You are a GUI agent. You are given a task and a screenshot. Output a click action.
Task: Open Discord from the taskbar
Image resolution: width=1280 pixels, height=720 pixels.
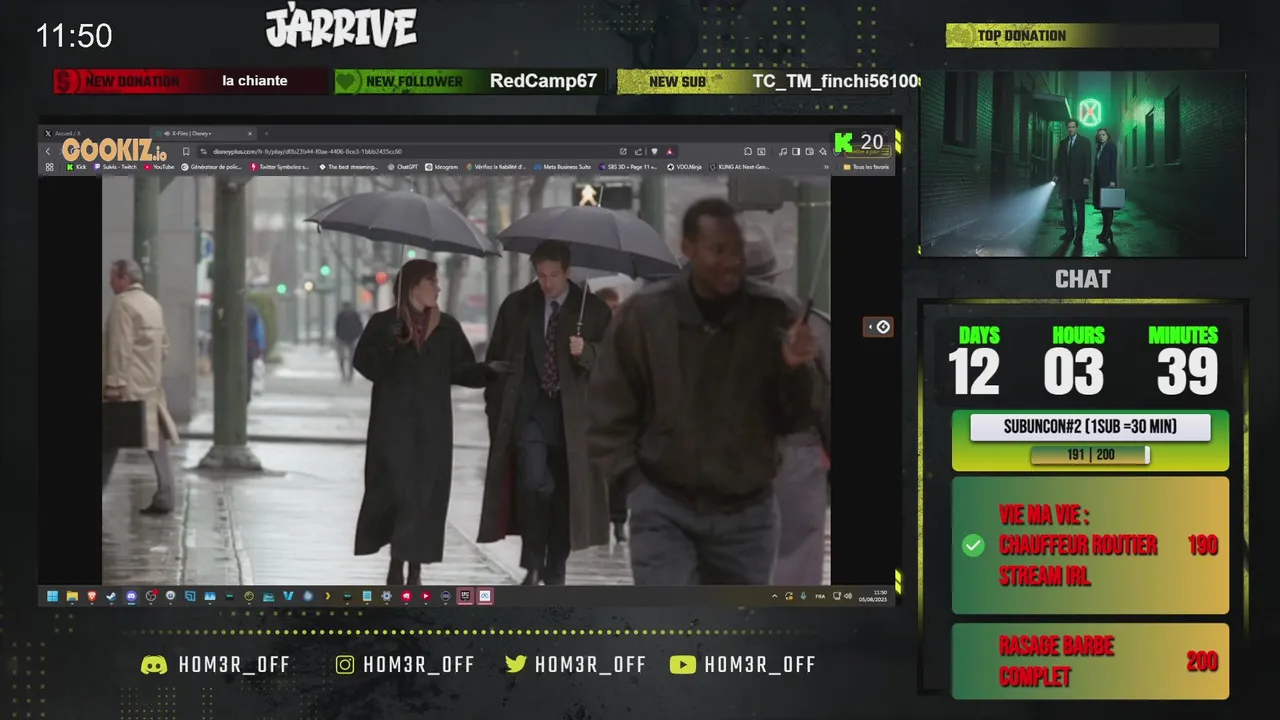click(131, 596)
